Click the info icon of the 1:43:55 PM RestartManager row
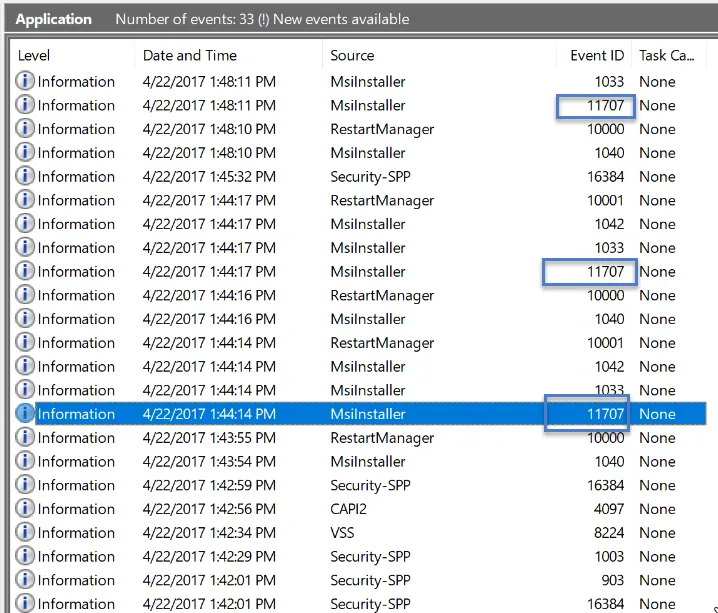718x613 pixels. click(x=25, y=437)
